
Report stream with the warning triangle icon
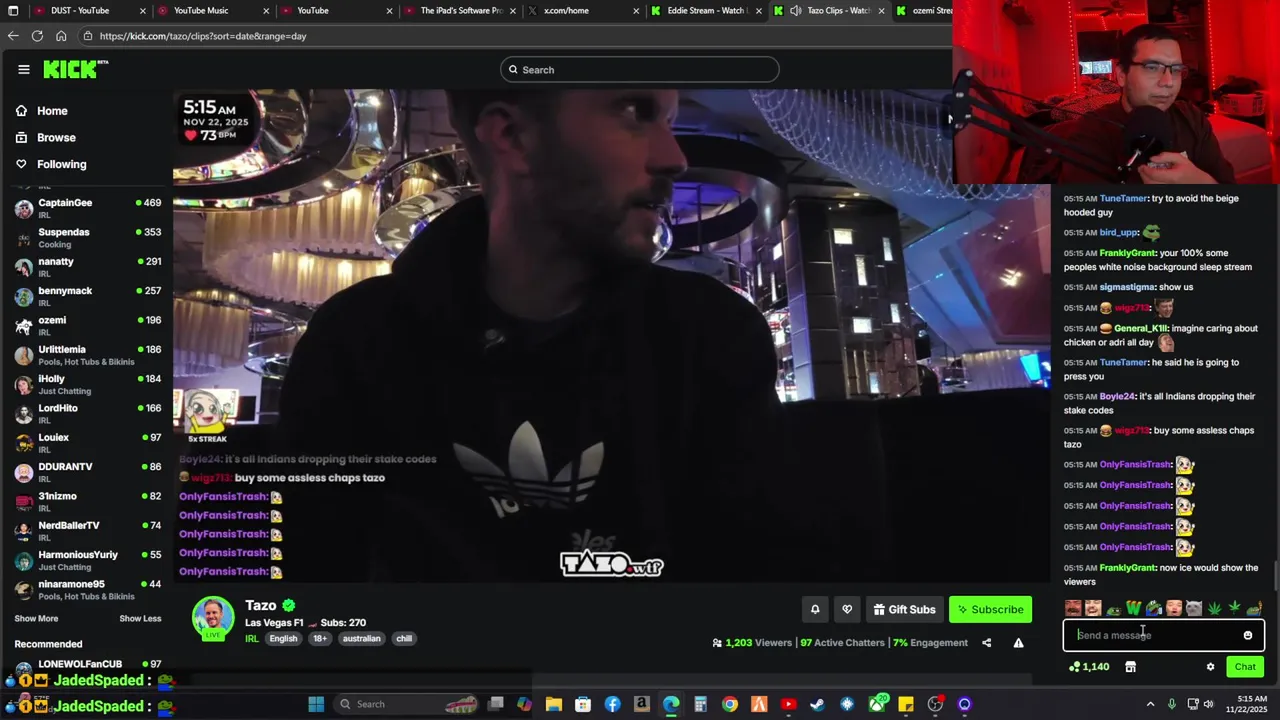click(1018, 643)
